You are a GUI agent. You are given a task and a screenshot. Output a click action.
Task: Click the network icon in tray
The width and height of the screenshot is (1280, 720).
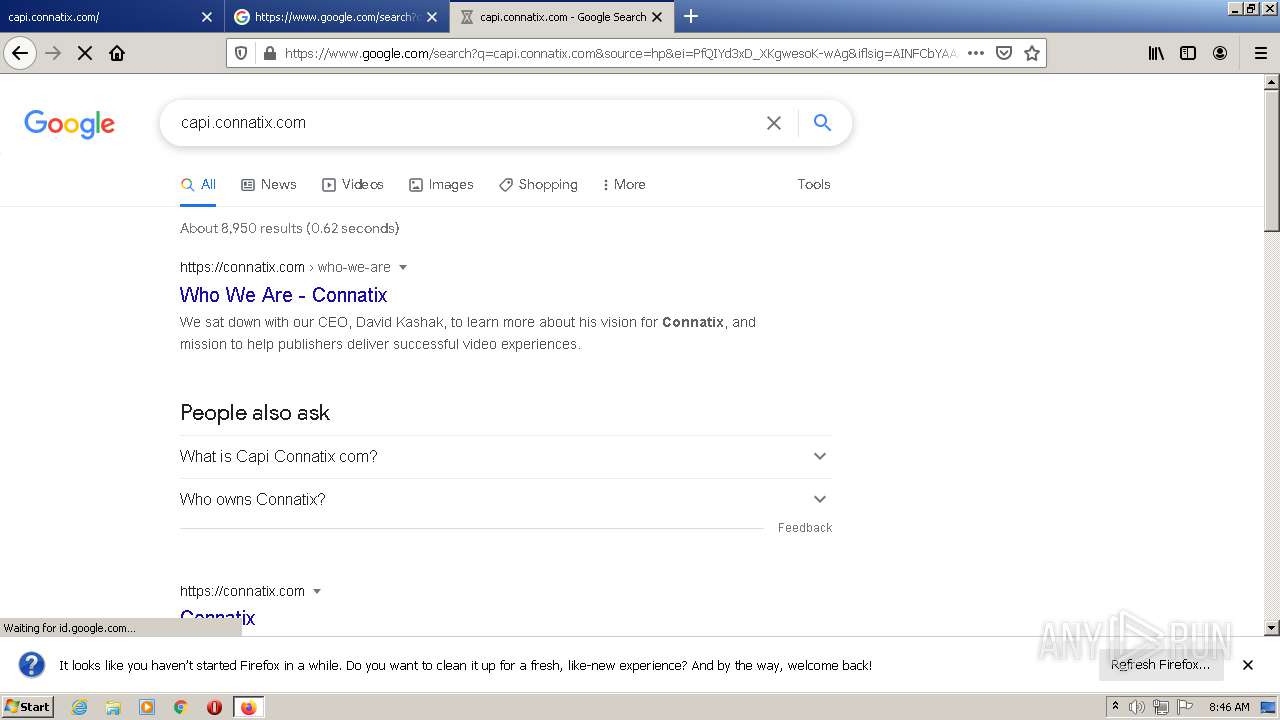pyautogui.click(x=1161, y=707)
